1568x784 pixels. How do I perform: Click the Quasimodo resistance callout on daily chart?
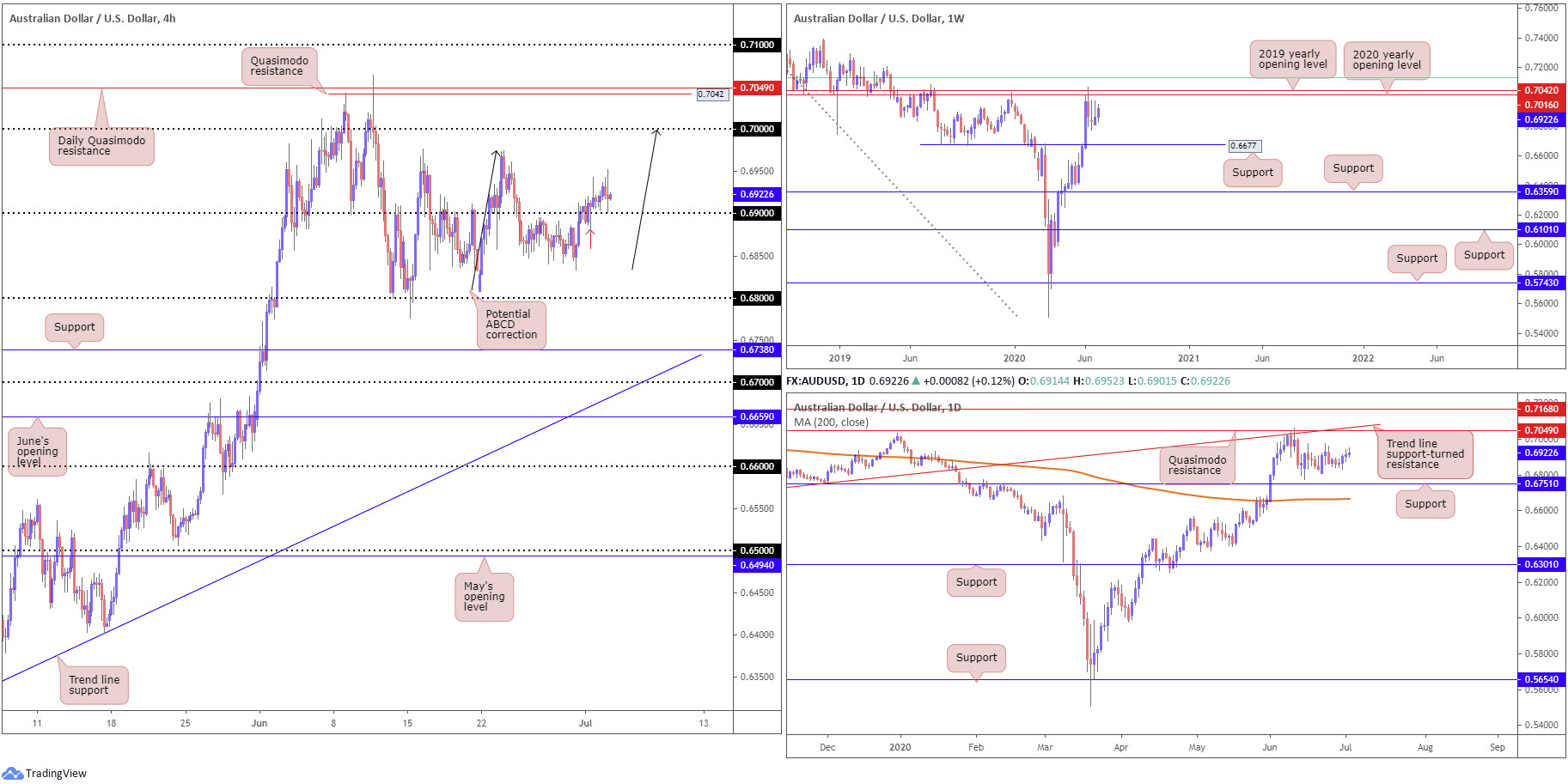1197,465
